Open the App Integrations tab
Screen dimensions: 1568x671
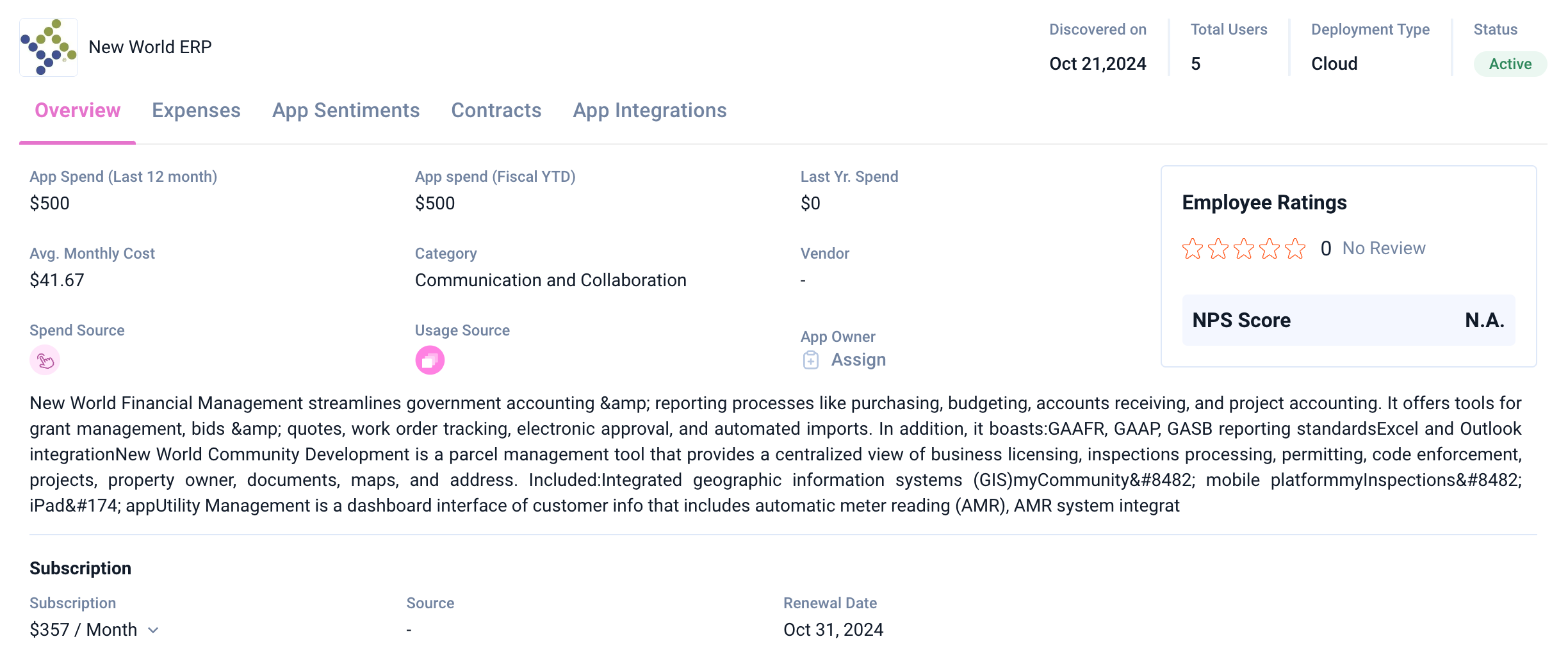649,111
